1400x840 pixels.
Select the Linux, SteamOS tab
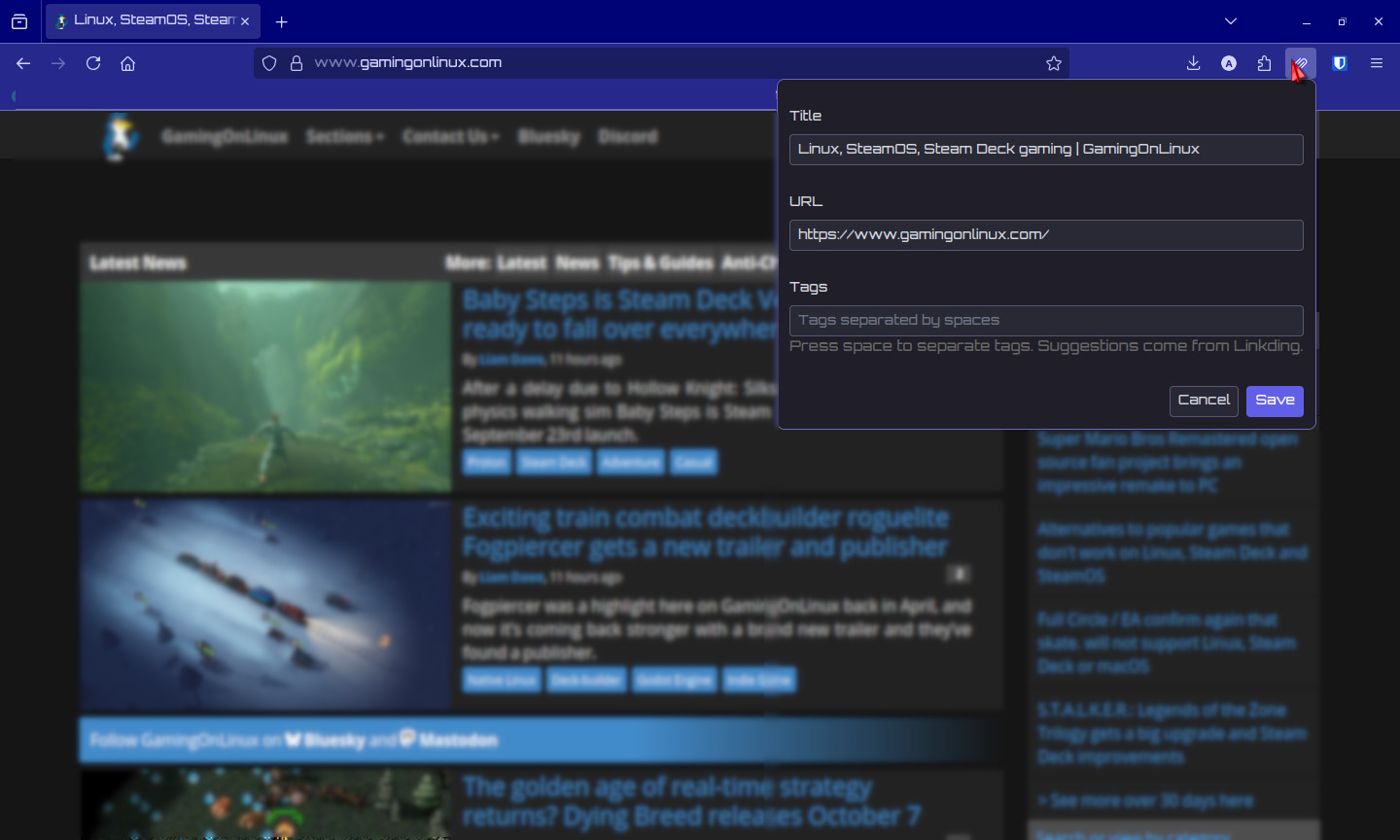point(146,20)
